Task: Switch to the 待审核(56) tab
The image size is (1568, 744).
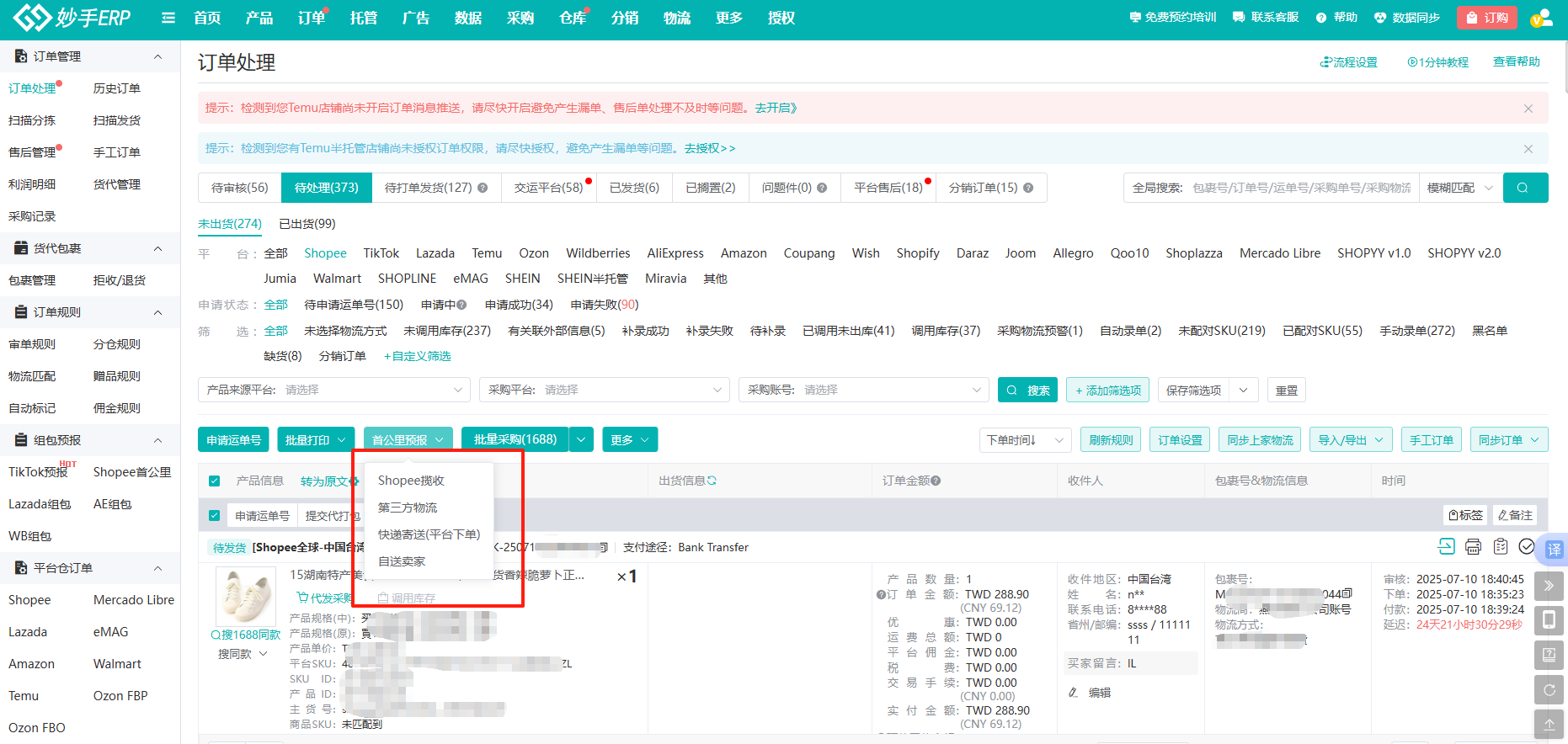Action: coord(240,188)
